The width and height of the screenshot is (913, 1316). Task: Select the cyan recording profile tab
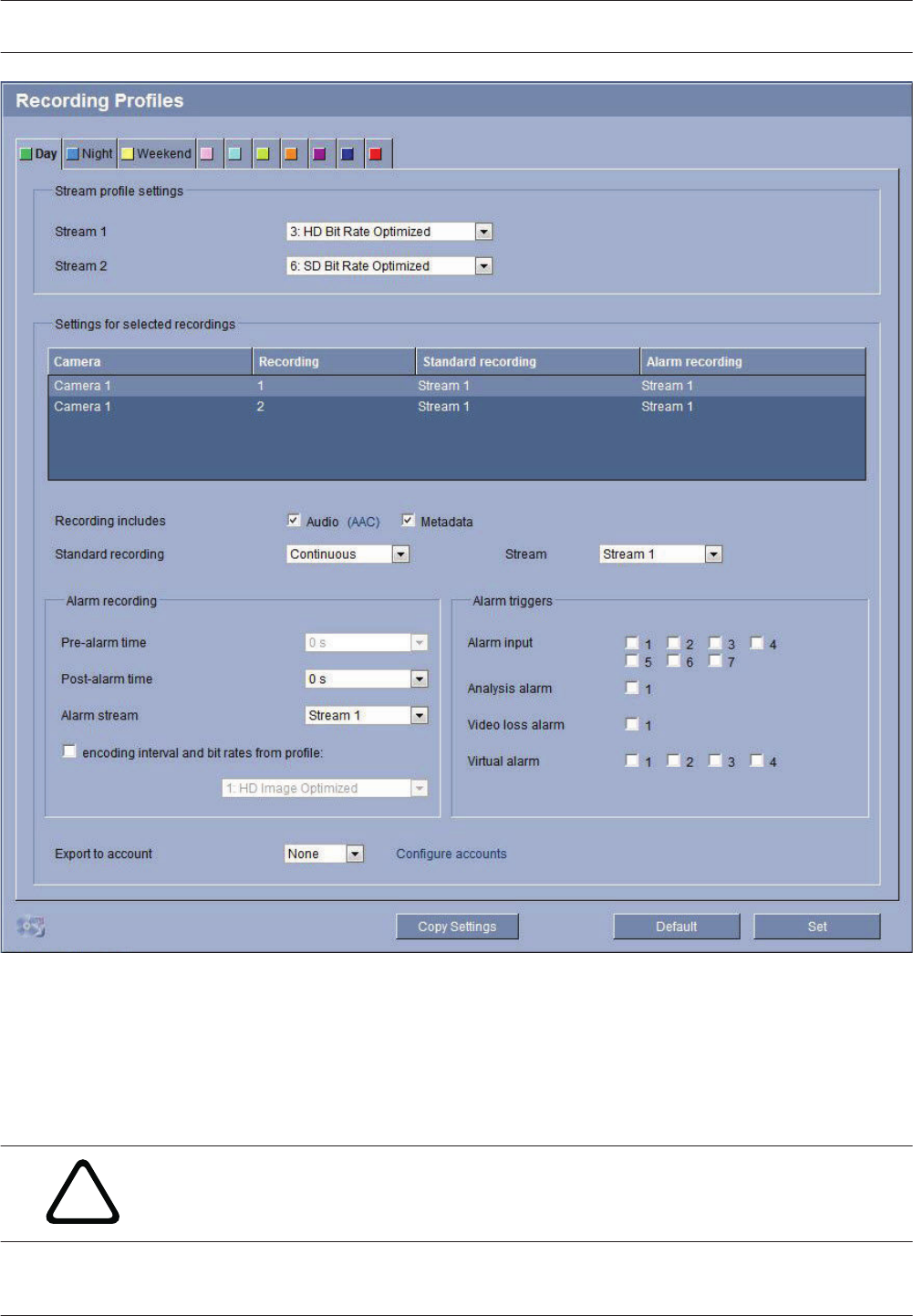tap(234, 154)
